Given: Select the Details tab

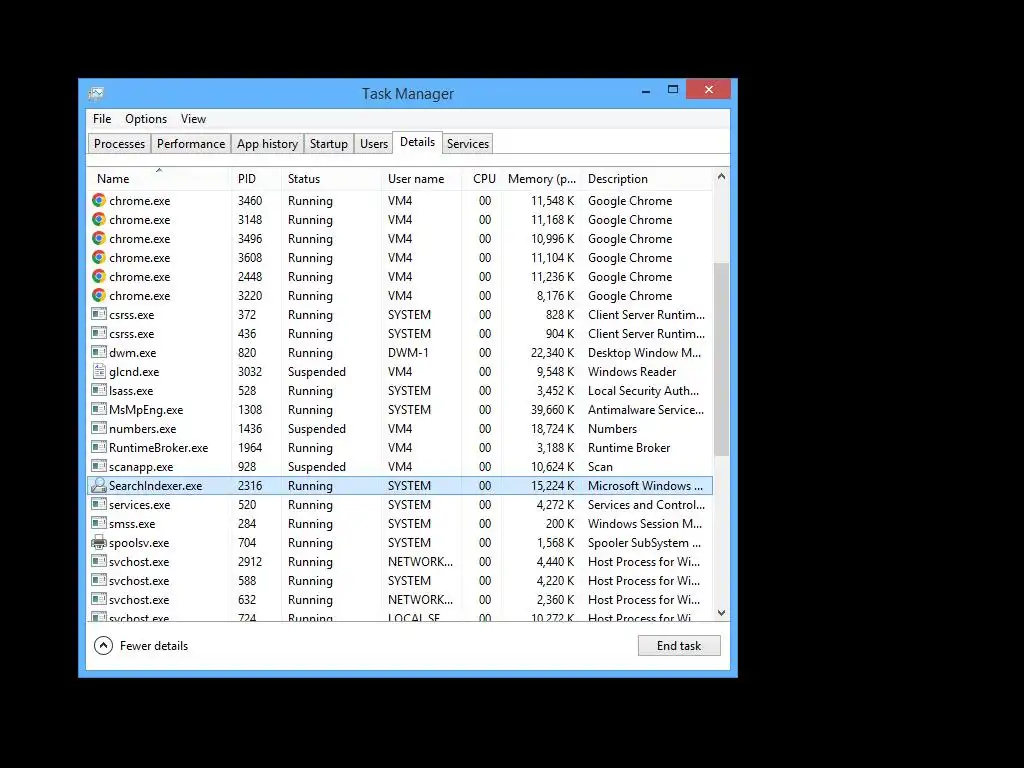Looking at the screenshot, I should tap(417, 142).
